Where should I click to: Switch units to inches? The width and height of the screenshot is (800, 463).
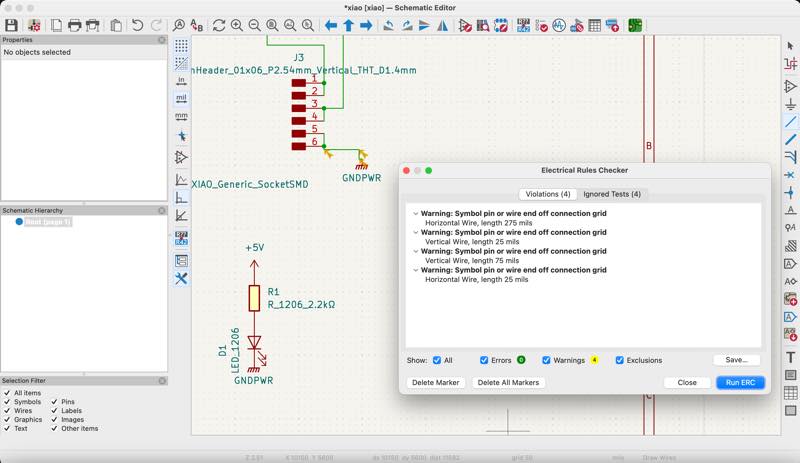click(181, 81)
